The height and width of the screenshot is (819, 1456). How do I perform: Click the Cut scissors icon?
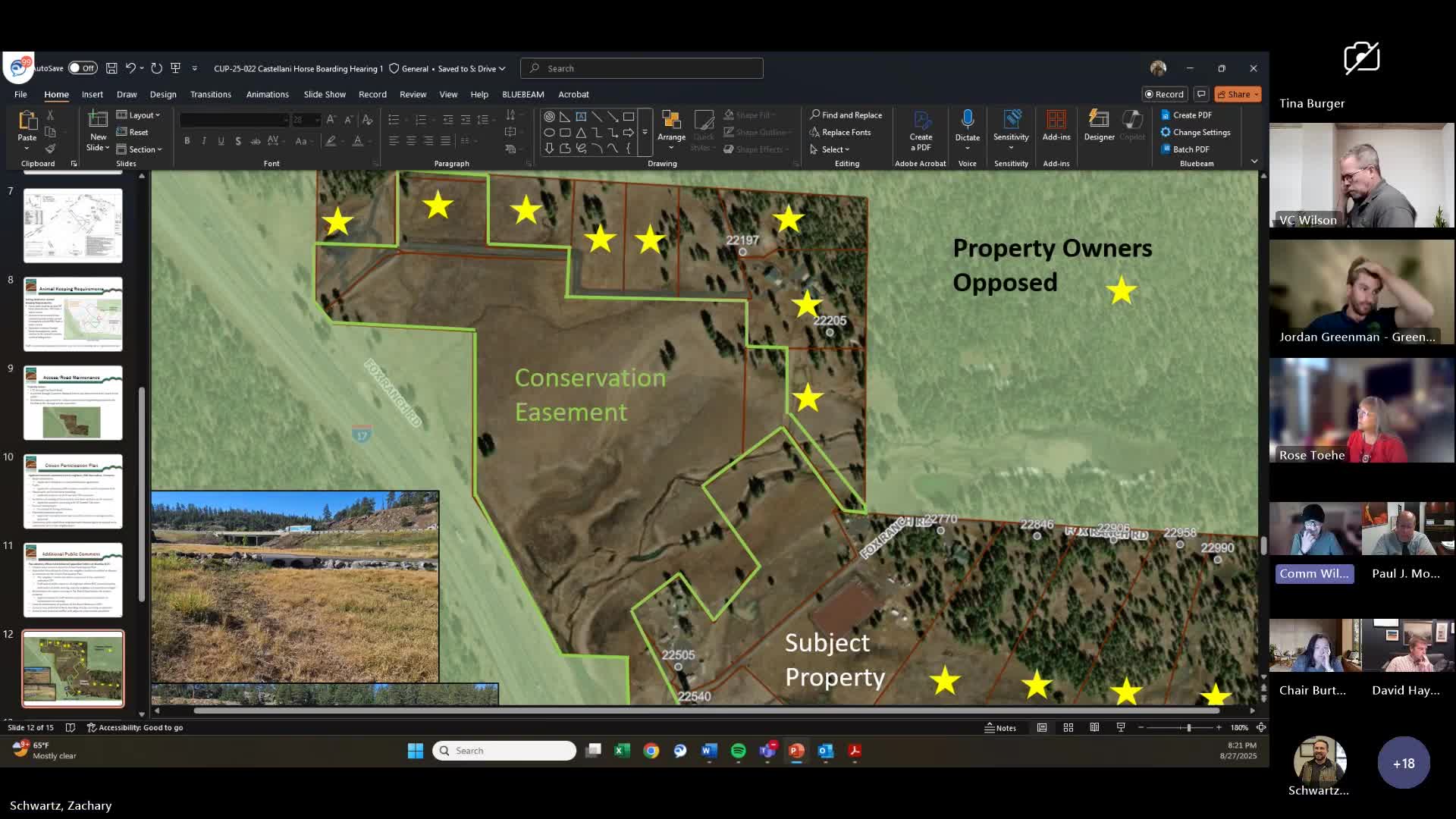50,115
